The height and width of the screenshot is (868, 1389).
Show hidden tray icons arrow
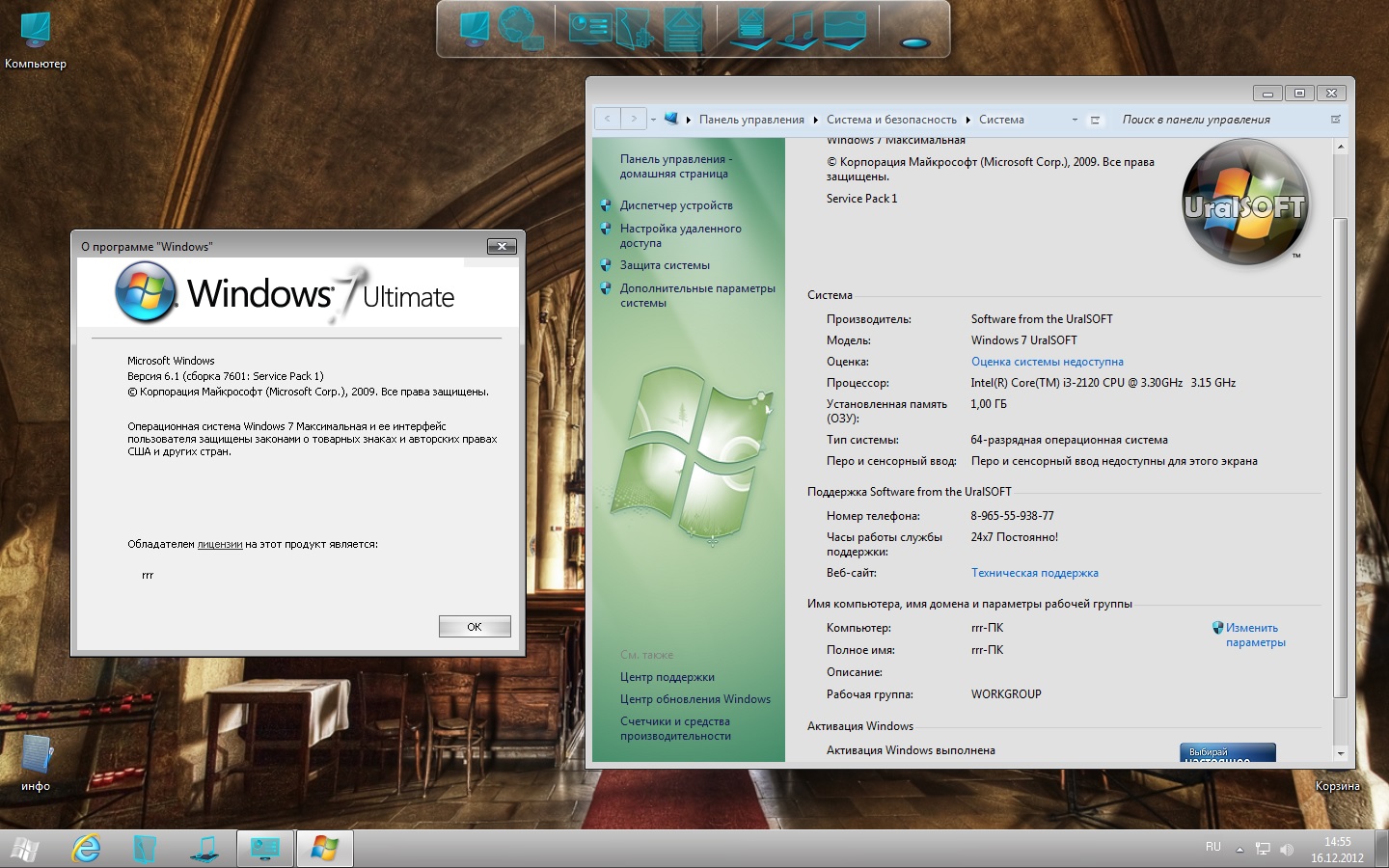tap(1239, 850)
